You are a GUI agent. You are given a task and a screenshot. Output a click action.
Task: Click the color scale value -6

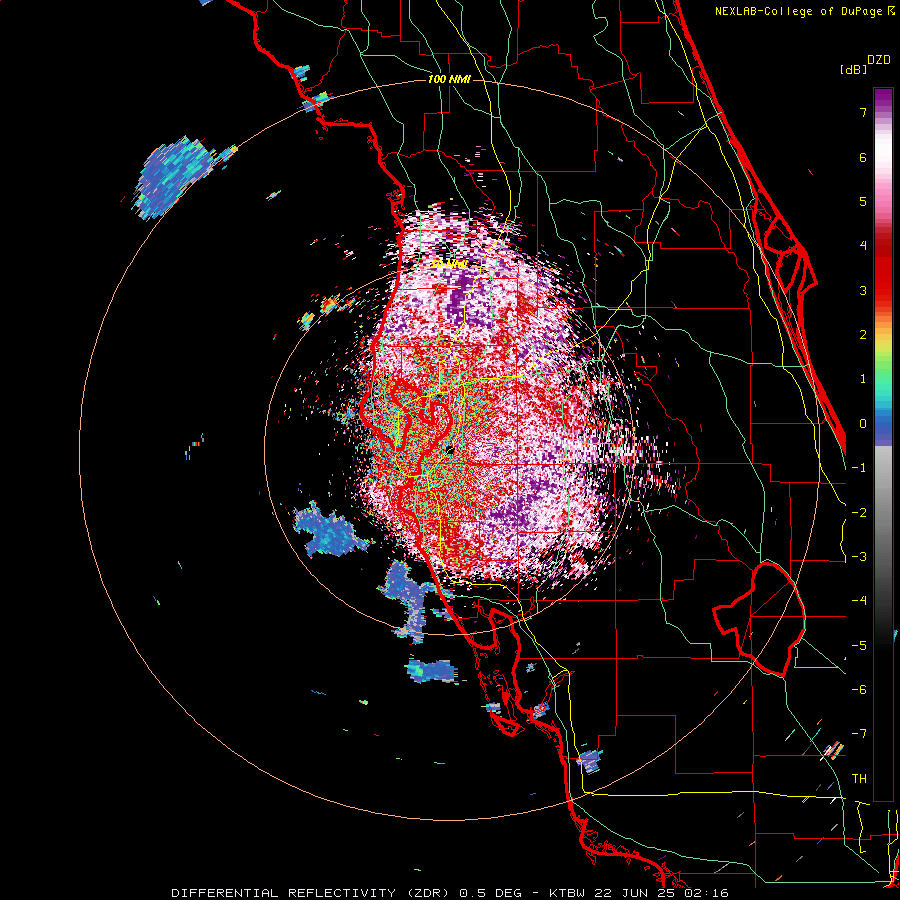click(859, 690)
